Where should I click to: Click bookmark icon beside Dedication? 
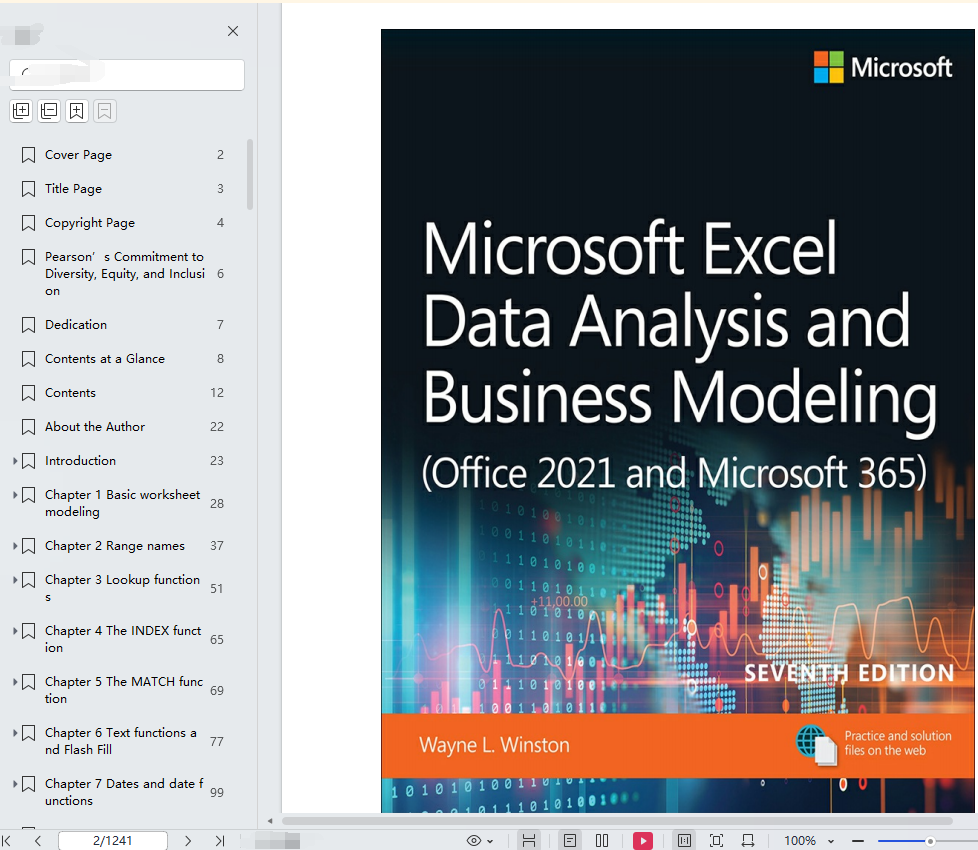[28, 325]
